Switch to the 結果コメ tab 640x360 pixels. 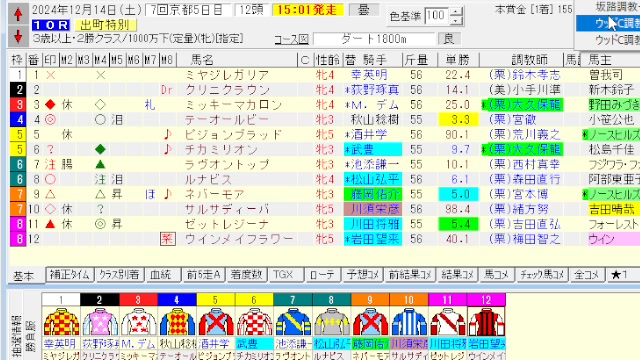coord(457,275)
